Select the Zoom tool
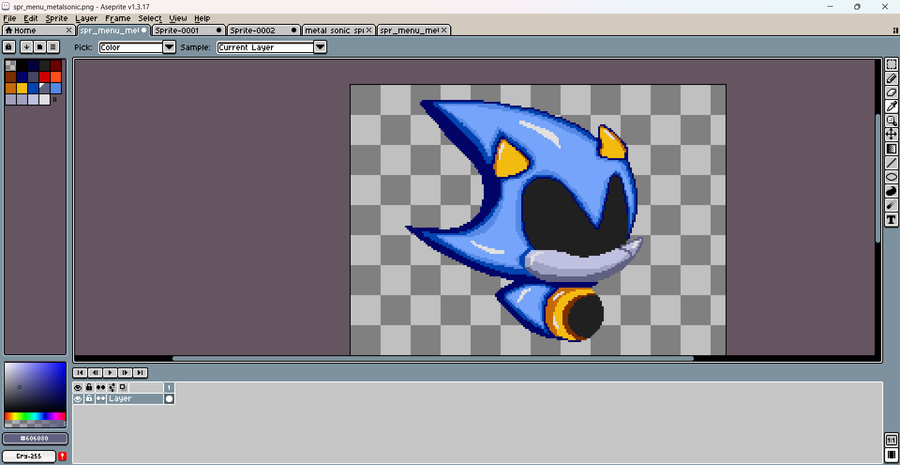Viewport: 900px width, 465px height. 891,121
